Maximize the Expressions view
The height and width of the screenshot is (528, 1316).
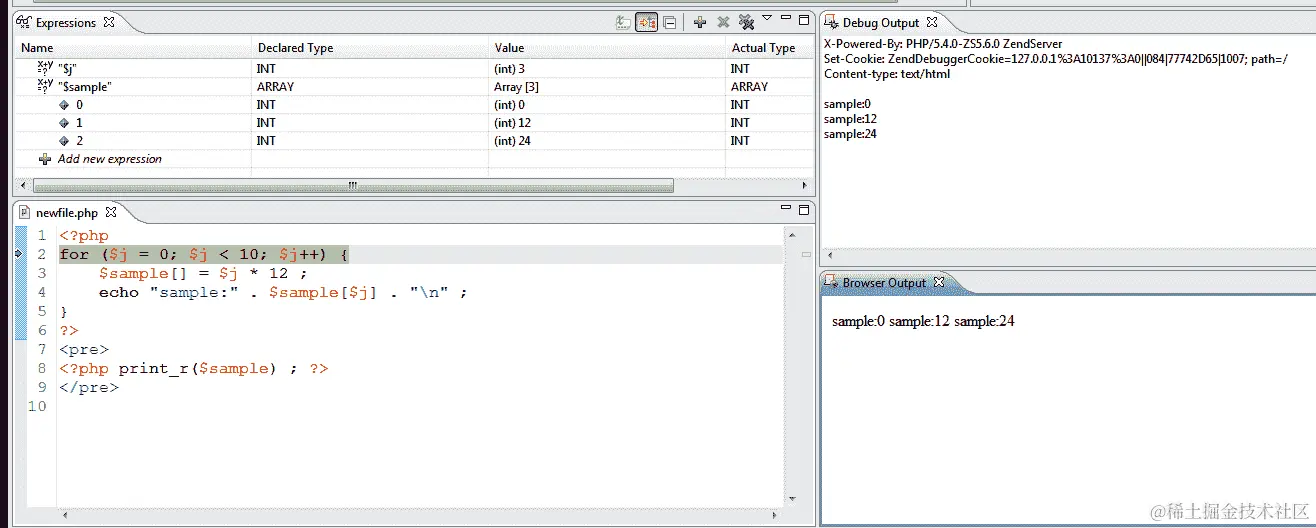point(804,19)
